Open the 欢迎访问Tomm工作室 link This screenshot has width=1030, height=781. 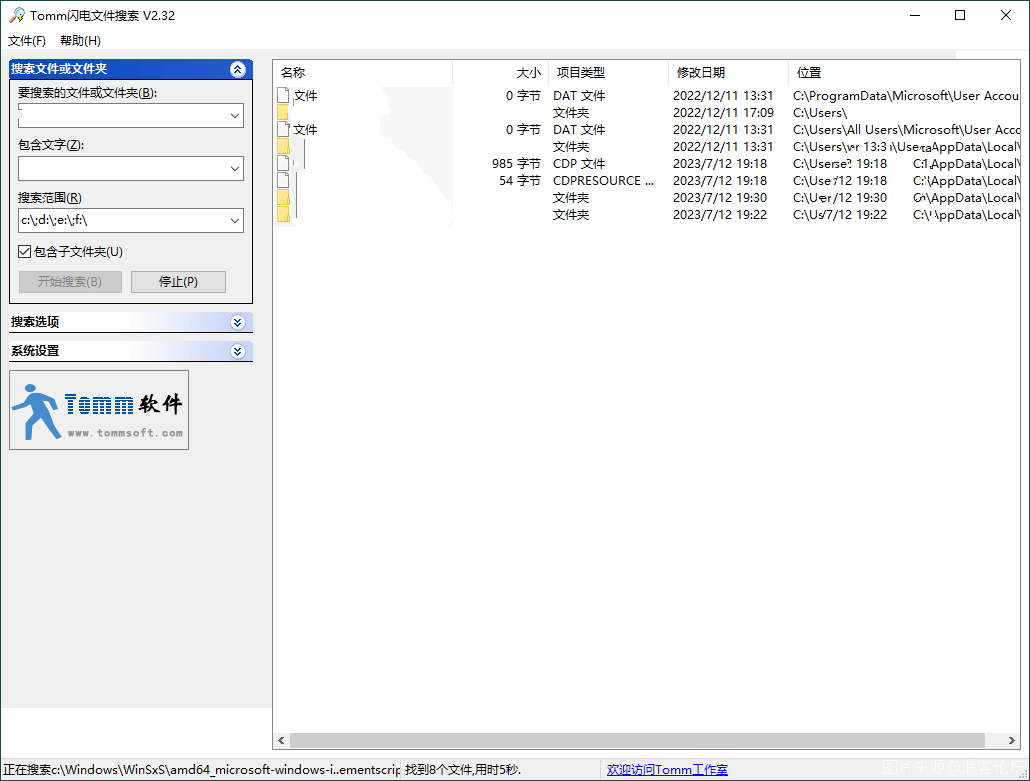pos(667,770)
